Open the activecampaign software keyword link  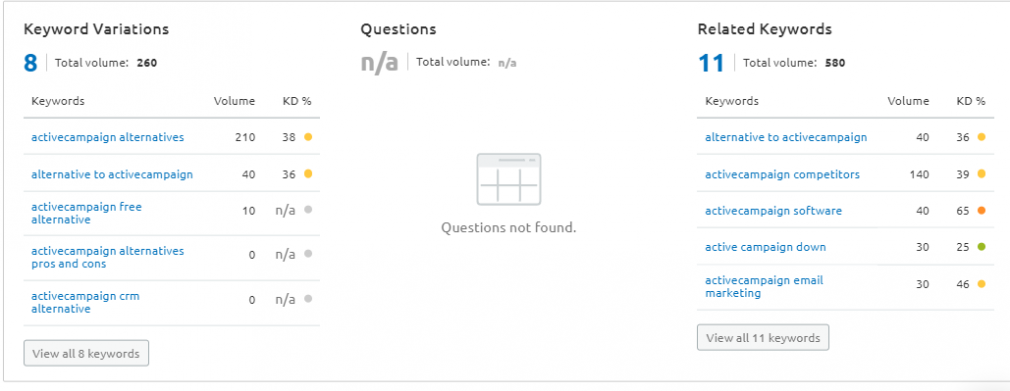pos(773,211)
